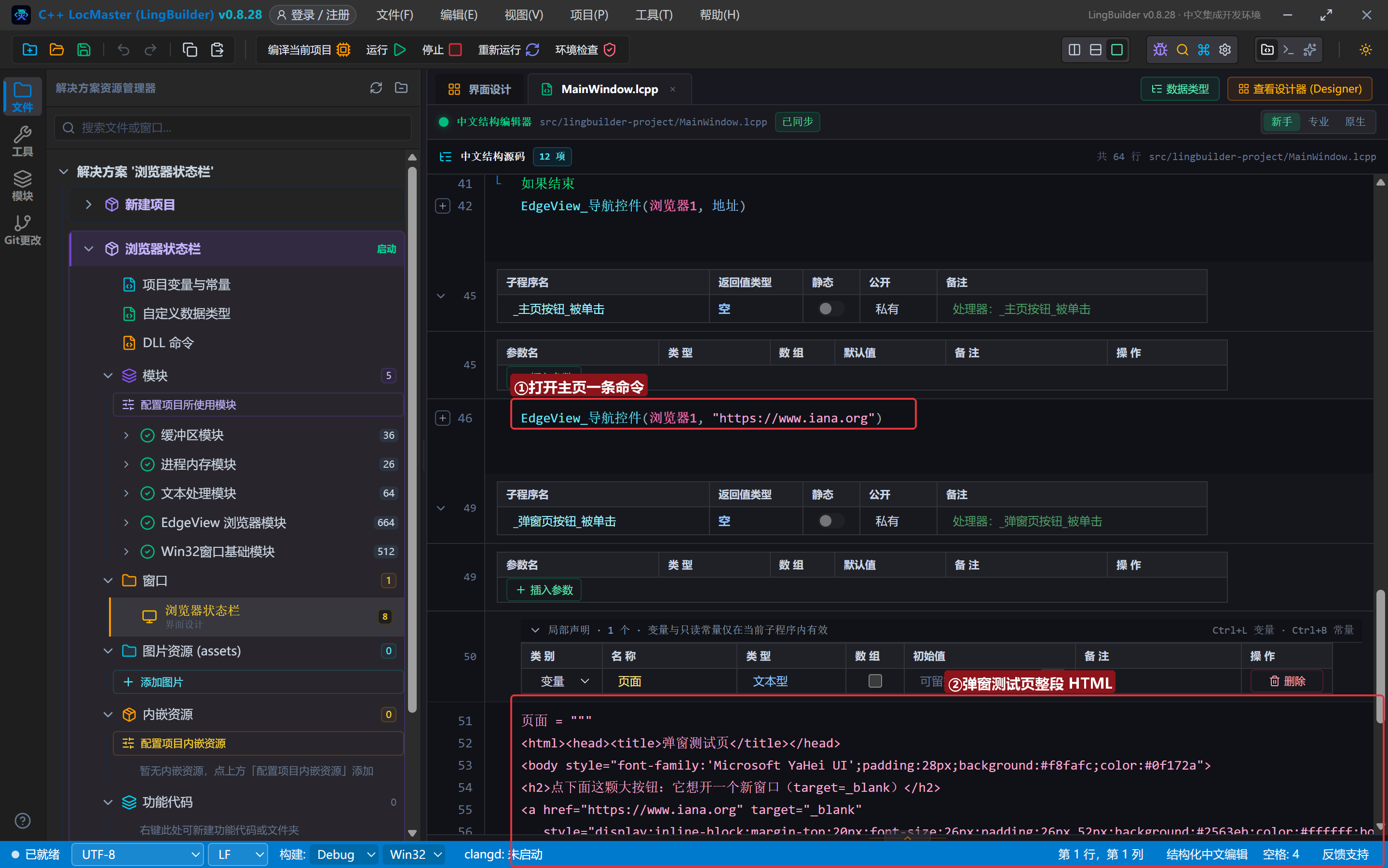Expand the 新建项目 tree node
The height and width of the screenshot is (868, 1388).
[88, 204]
